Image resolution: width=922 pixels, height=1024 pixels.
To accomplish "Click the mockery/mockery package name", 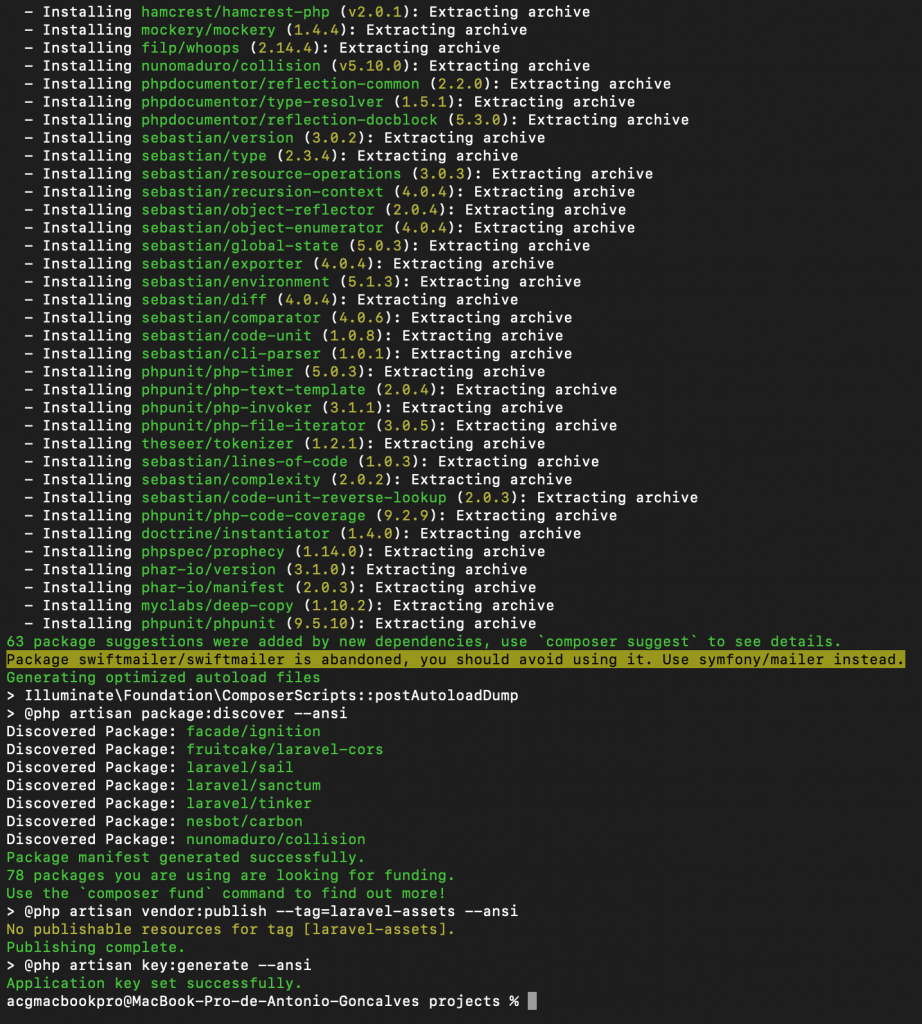I will (x=208, y=30).
